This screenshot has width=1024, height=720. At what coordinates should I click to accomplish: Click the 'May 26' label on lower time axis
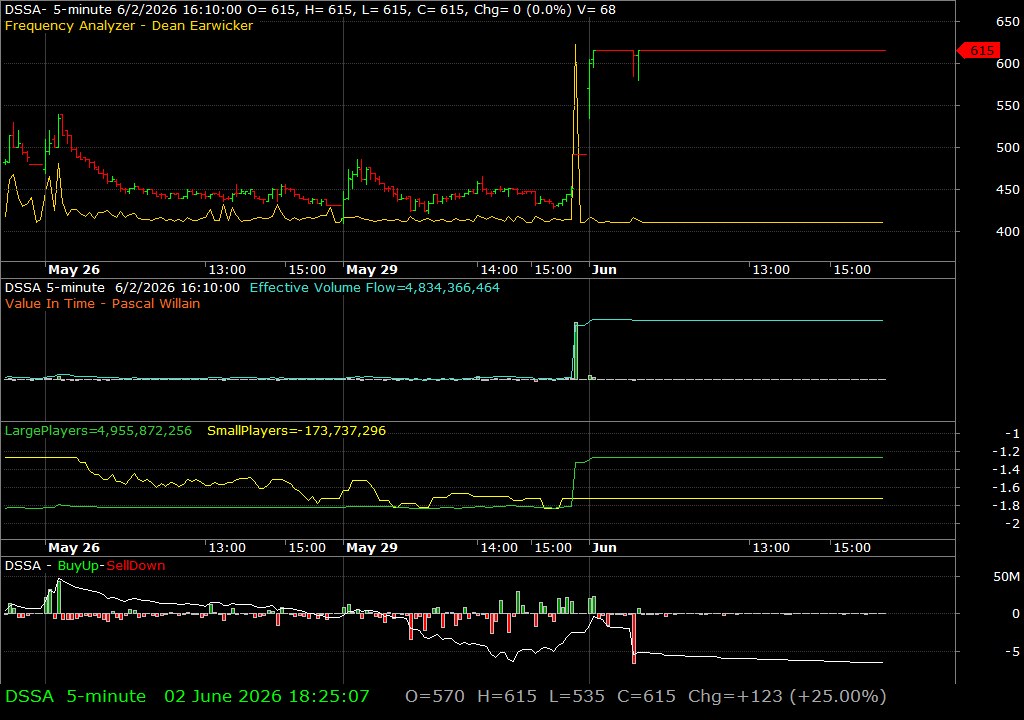pyautogui.click(x=74, y=548)
